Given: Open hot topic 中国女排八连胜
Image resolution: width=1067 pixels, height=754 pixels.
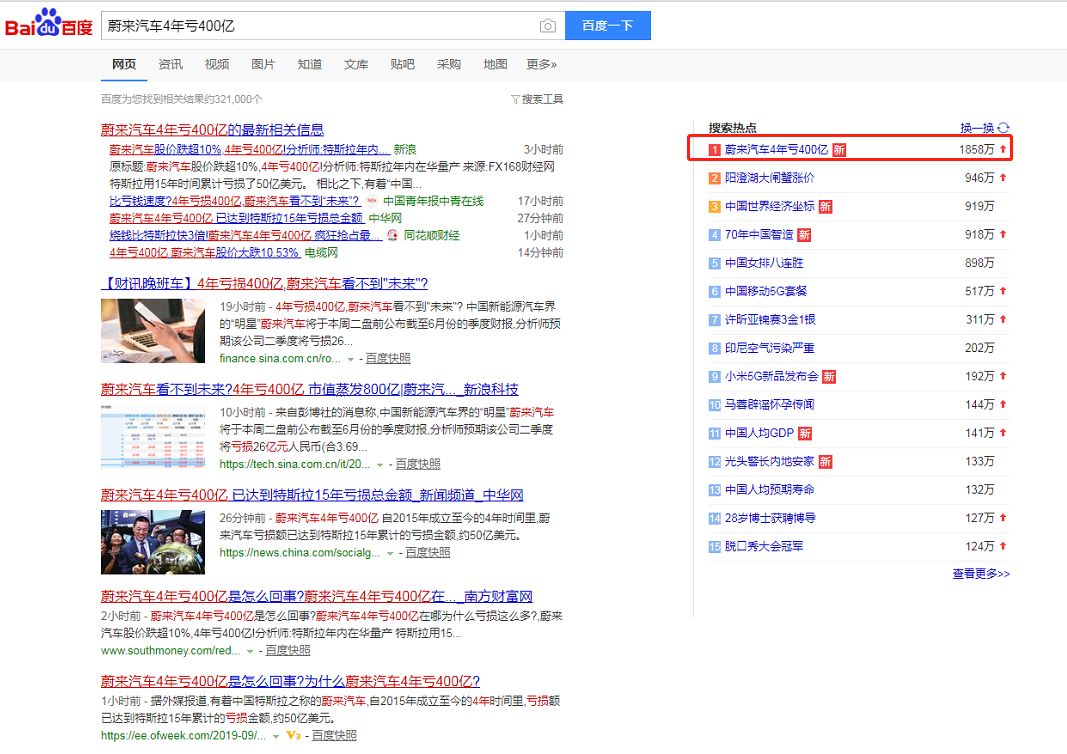Looking at the screenshot, I should [x=764, y=263].
